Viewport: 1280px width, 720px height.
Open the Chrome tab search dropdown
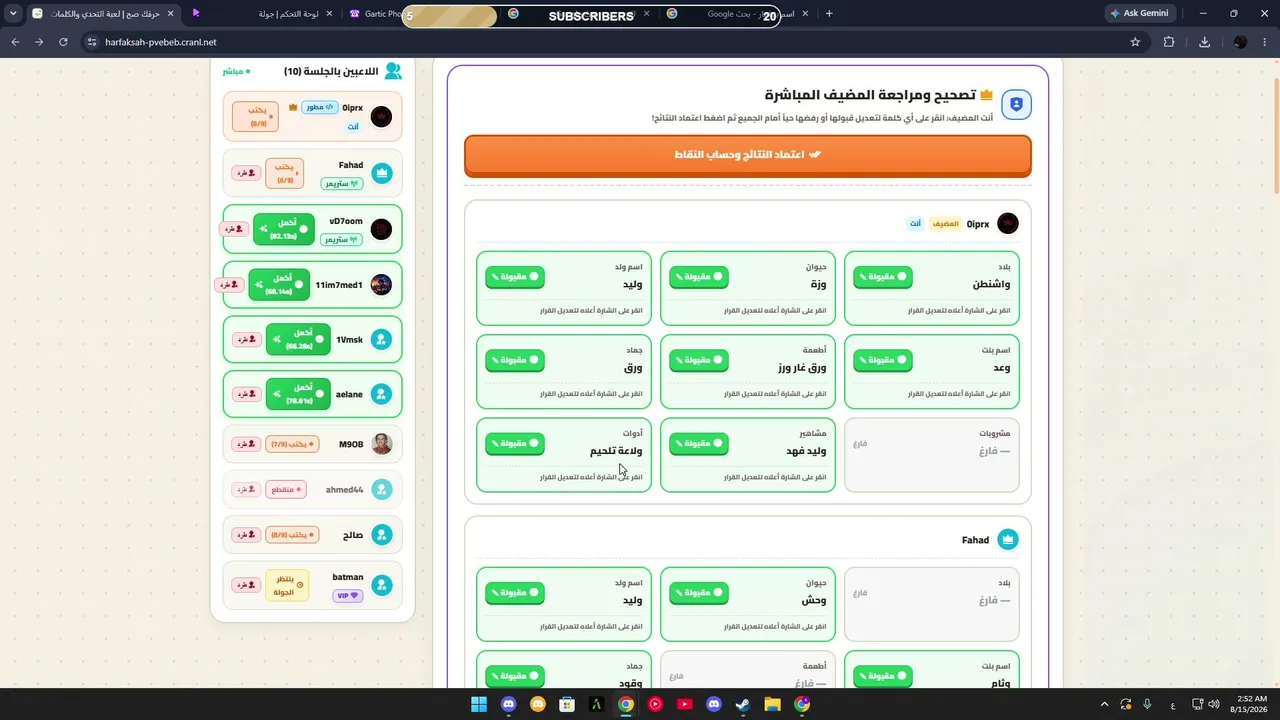[13, 14]
